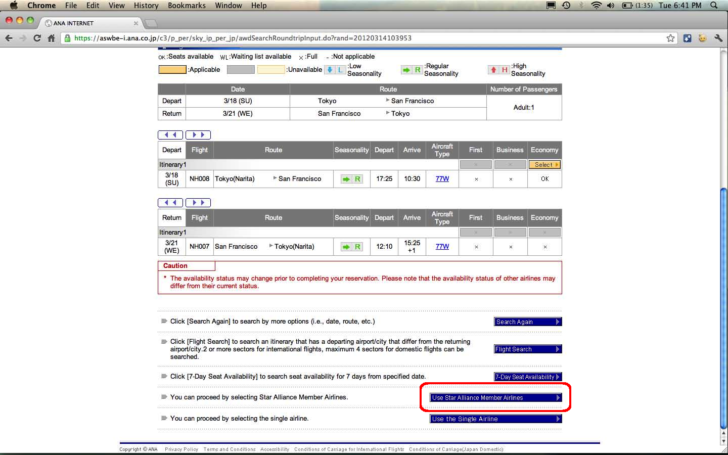Click Use Star Alliance Member Airlines
This screenshot has height=455, width=728.
coord(496,398)
